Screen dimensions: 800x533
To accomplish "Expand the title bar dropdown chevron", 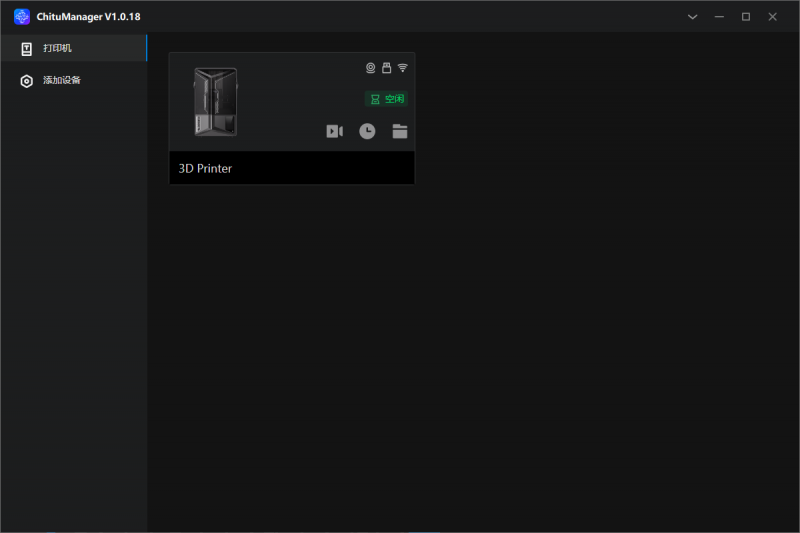I will pos(694,17).
